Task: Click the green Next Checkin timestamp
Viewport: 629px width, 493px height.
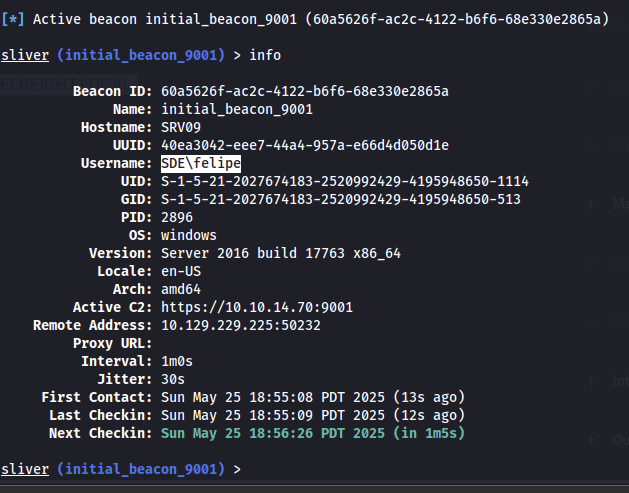Action: 313,433
